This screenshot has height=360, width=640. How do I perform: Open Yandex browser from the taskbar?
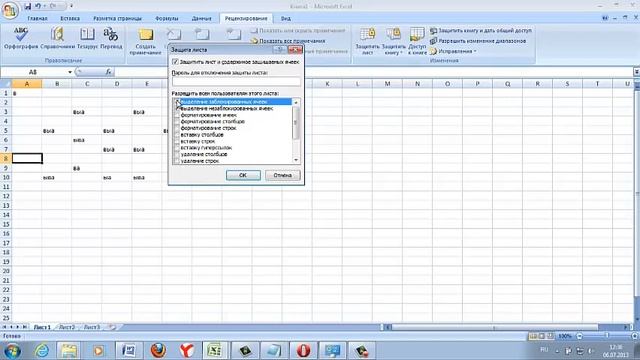click(187, 350)
